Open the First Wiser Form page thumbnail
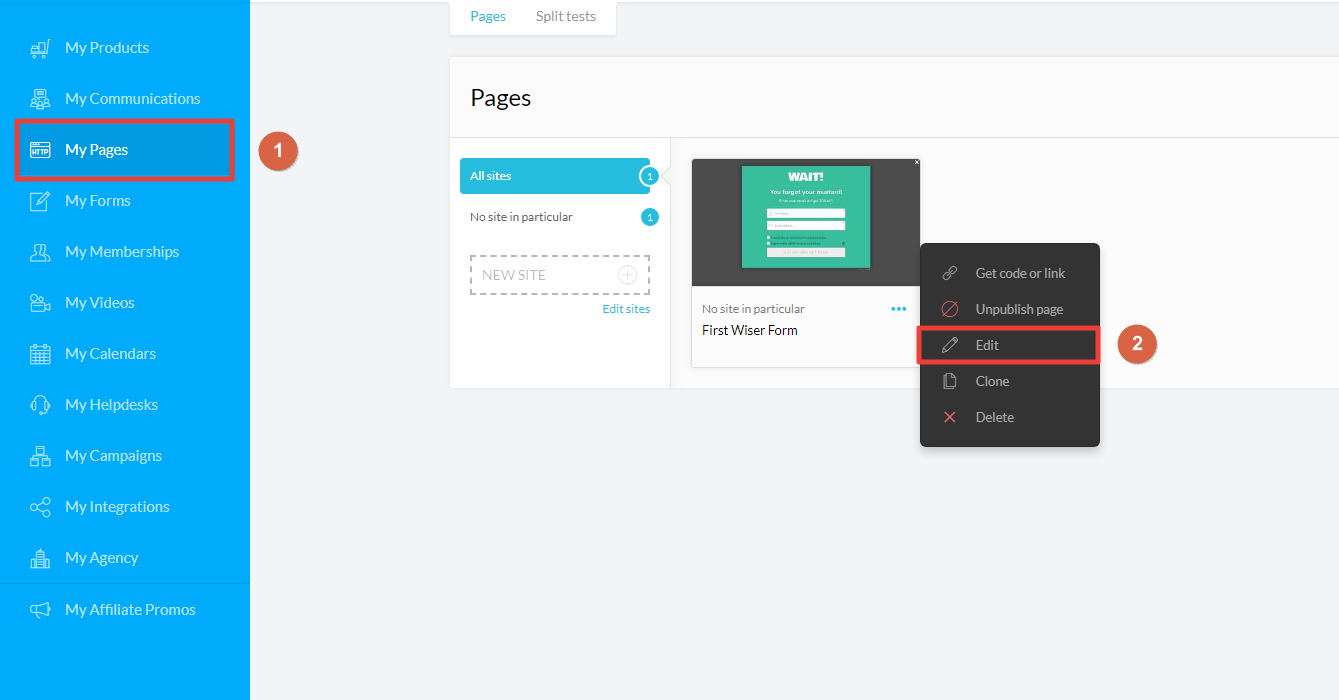Image resolution: width=1339 pixels, height=700 pixels. (x=805, y=222)
